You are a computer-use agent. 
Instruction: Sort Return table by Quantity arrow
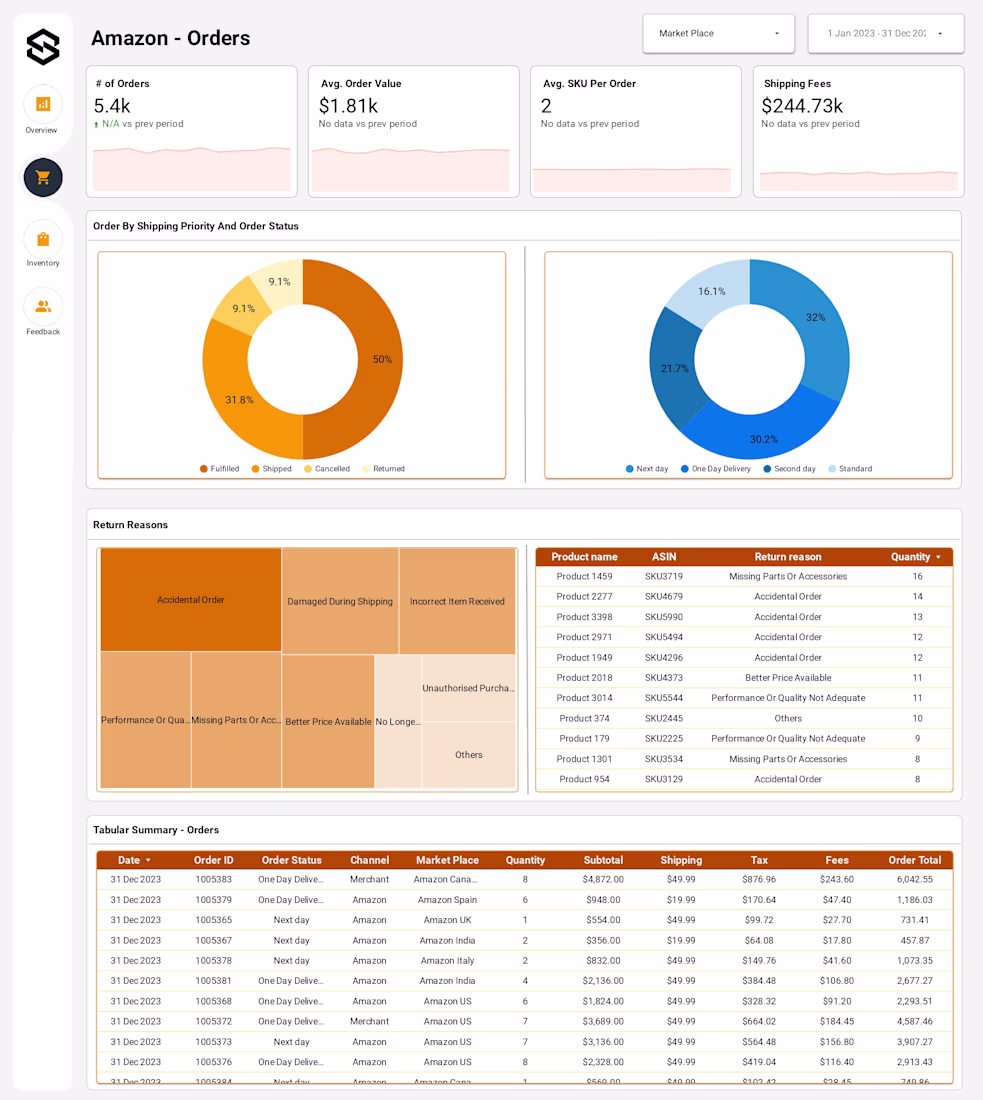[938, 557]
